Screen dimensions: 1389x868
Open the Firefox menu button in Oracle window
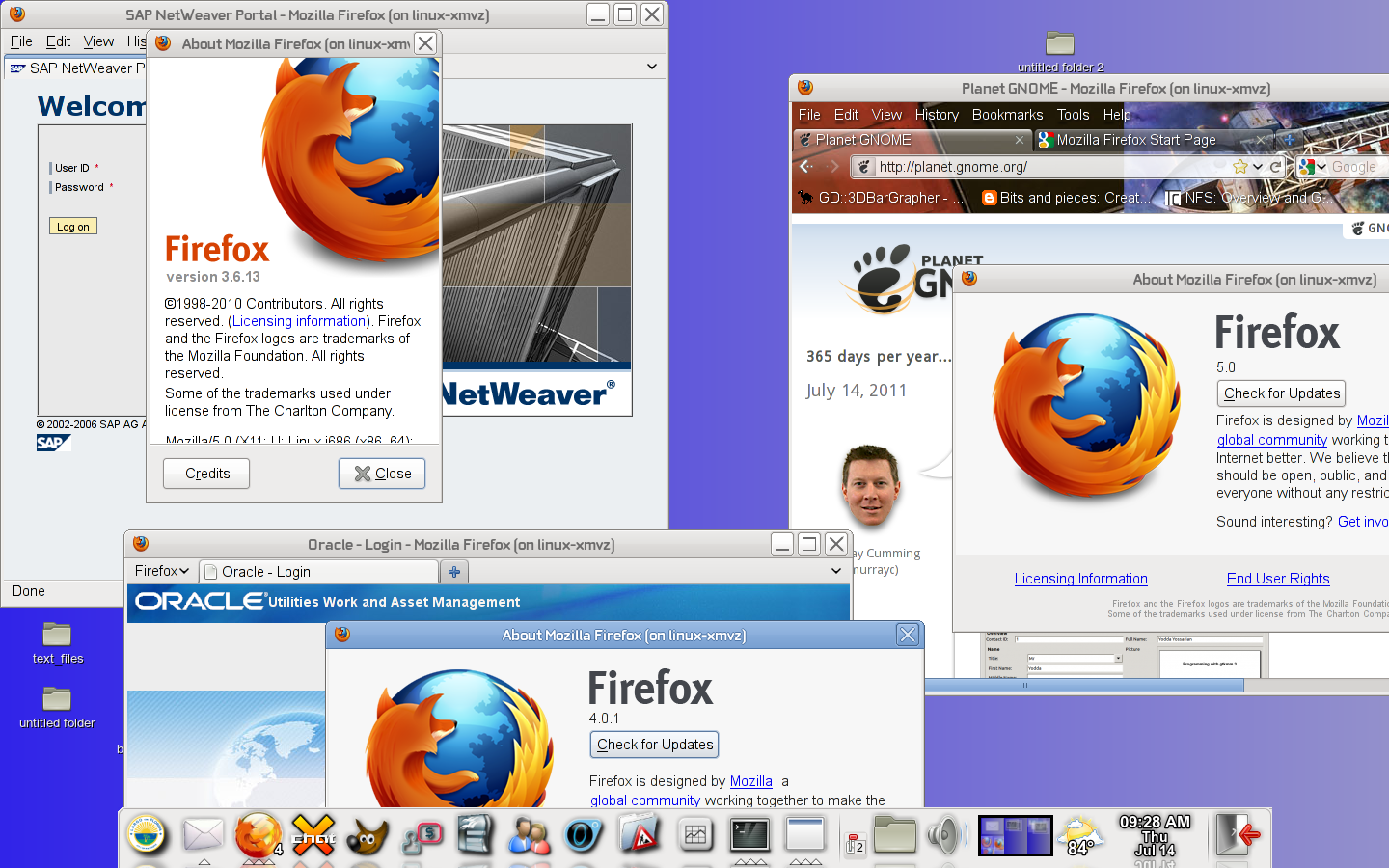[162, 571]
